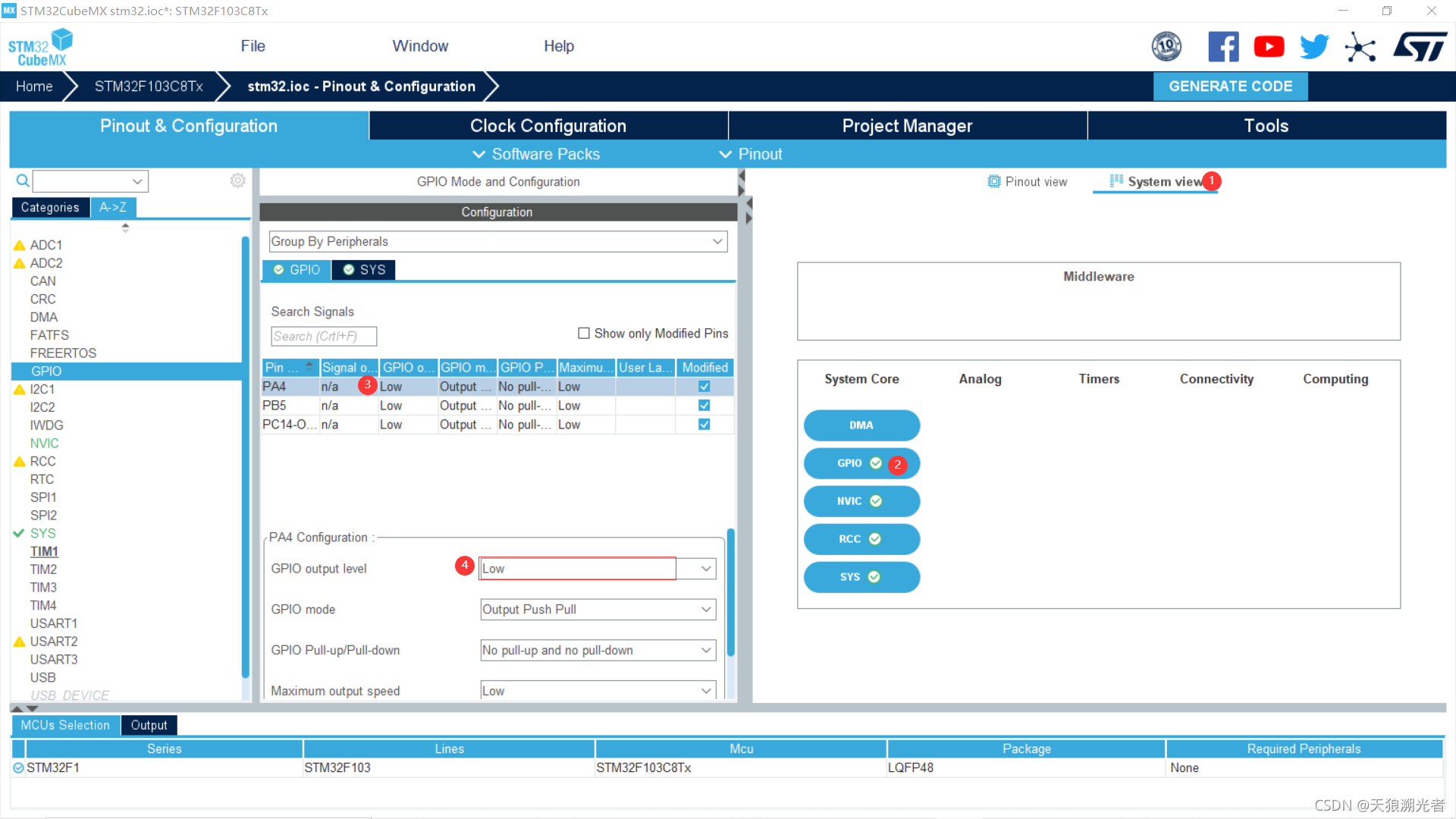This screenshot has height=819, width=1456.
Task: Click the DMA button in System Core
Action: (x=861, y=425)
